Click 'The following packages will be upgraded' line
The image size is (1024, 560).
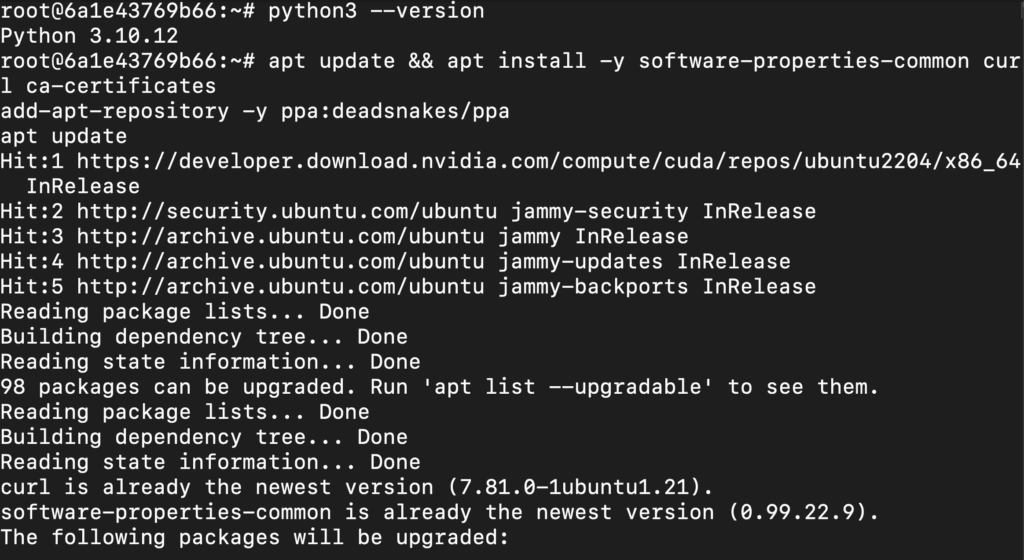point(255,537)
